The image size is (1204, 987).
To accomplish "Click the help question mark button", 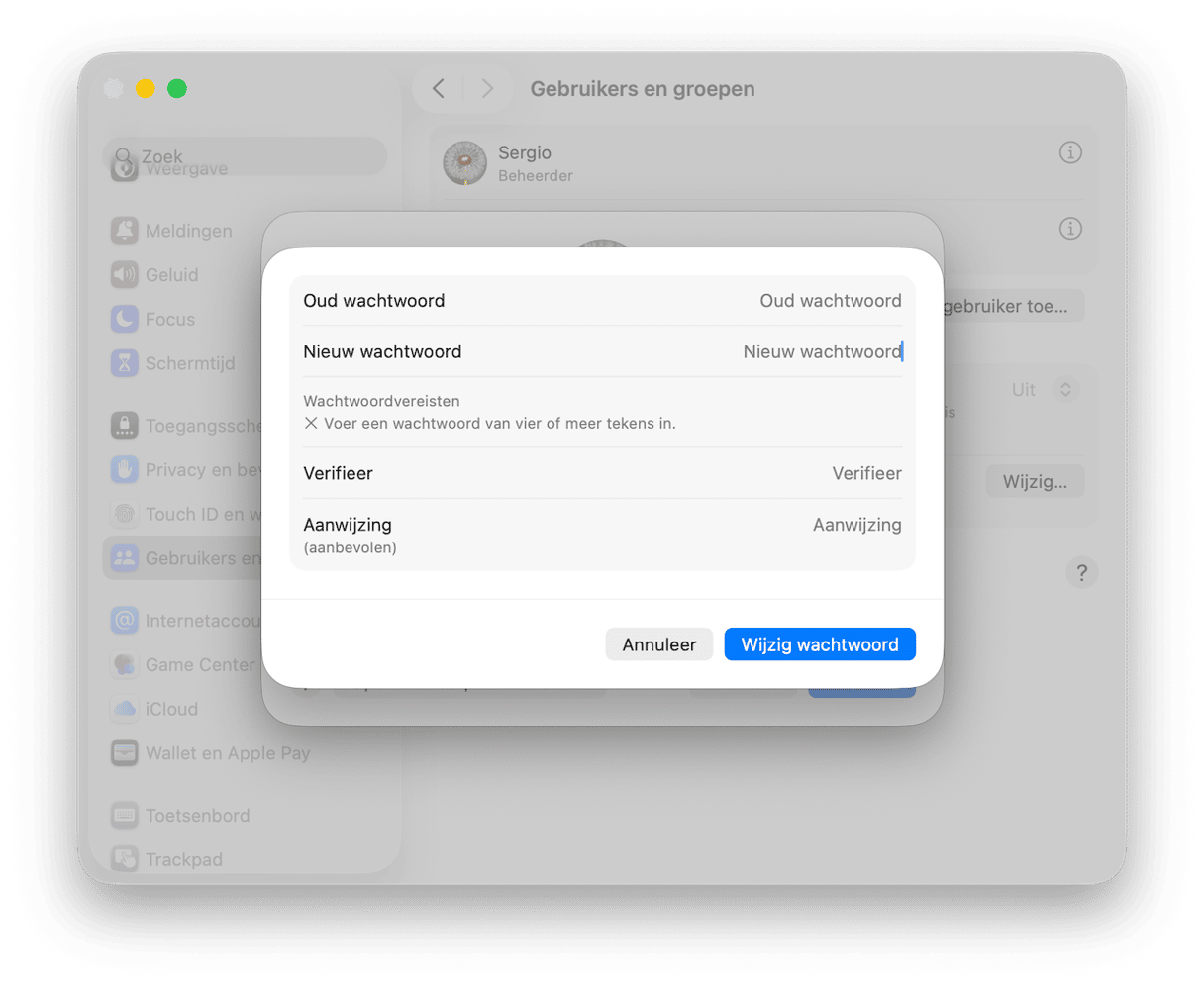I will 1081,572.
